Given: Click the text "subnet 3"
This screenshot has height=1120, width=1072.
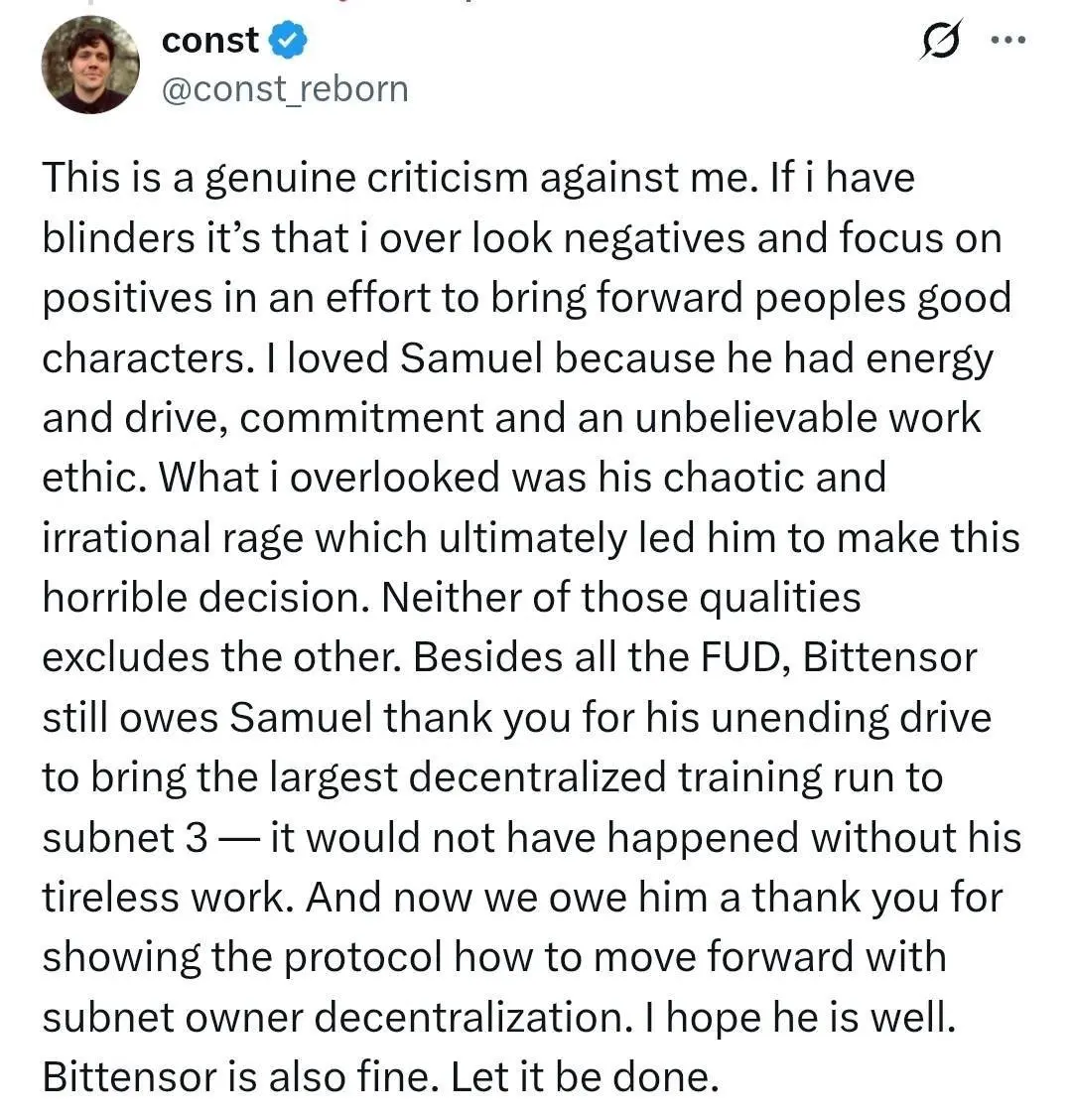Looking at the screenshot, I should tap(123, 838).
